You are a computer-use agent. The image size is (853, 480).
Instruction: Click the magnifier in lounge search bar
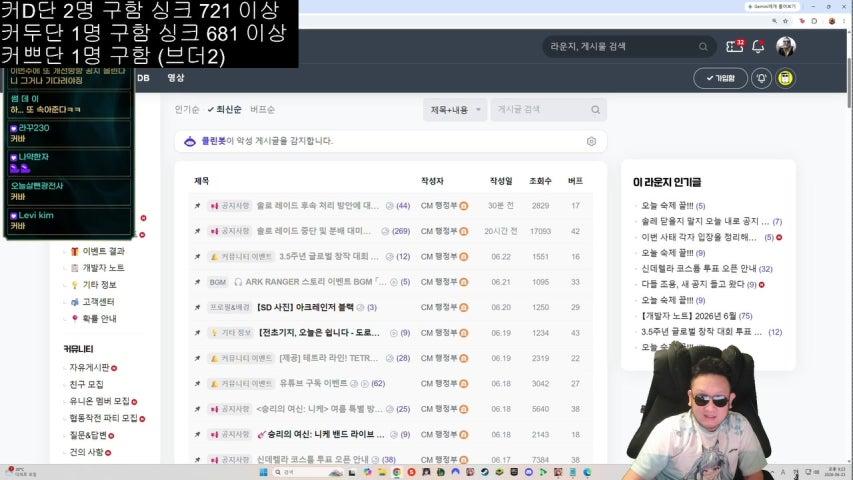point(703,47)
